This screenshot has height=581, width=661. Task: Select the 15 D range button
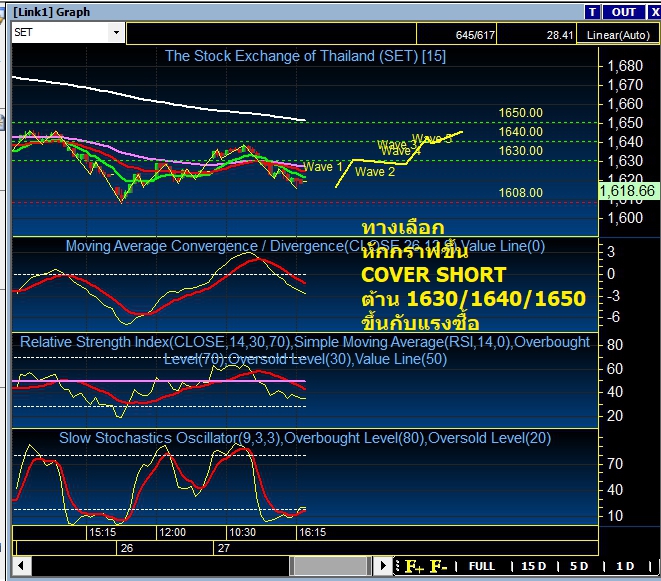(533, 566)
